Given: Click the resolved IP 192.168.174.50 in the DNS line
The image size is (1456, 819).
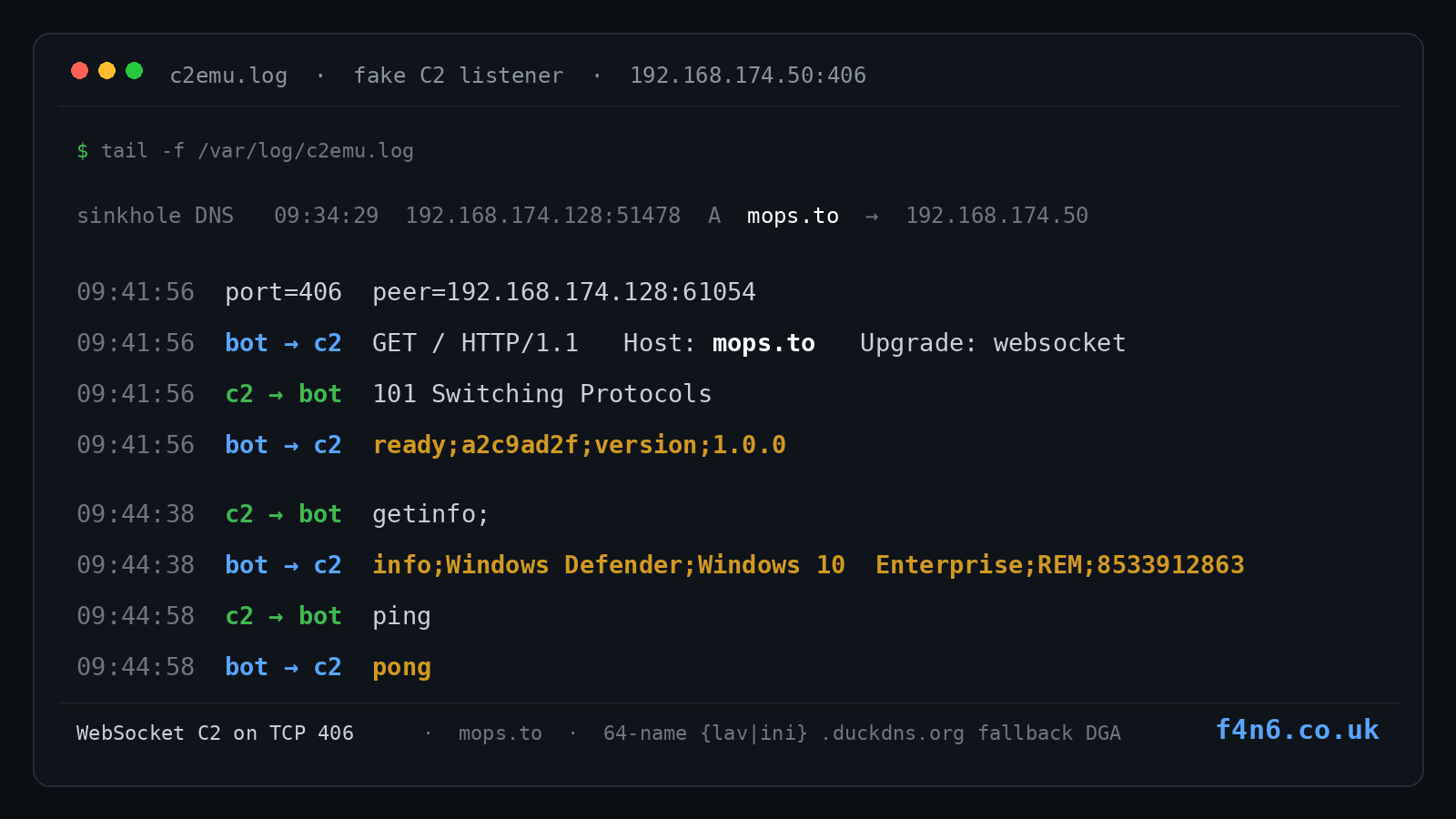Looking at the screenshot, I should pyautogui.click(x=996, y=216).
